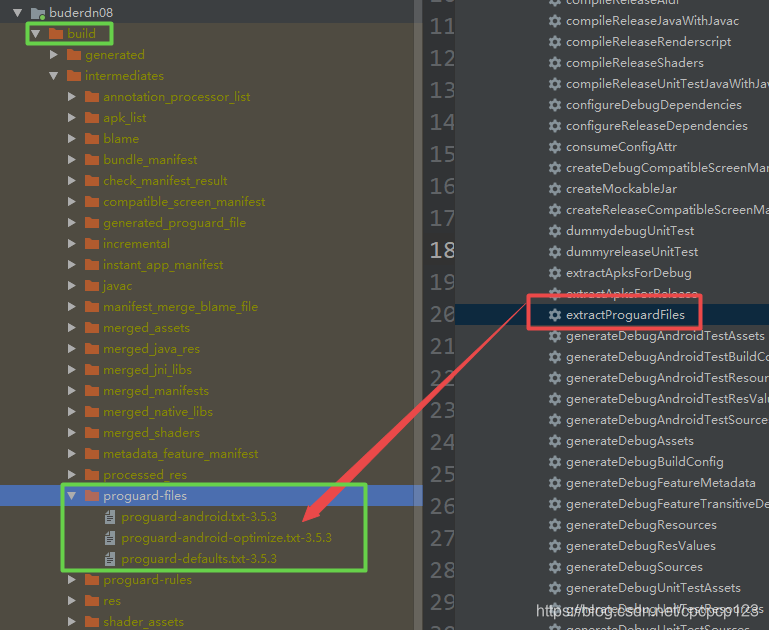
Task: Expand the generated folder
Action: [x=54, y=54]
